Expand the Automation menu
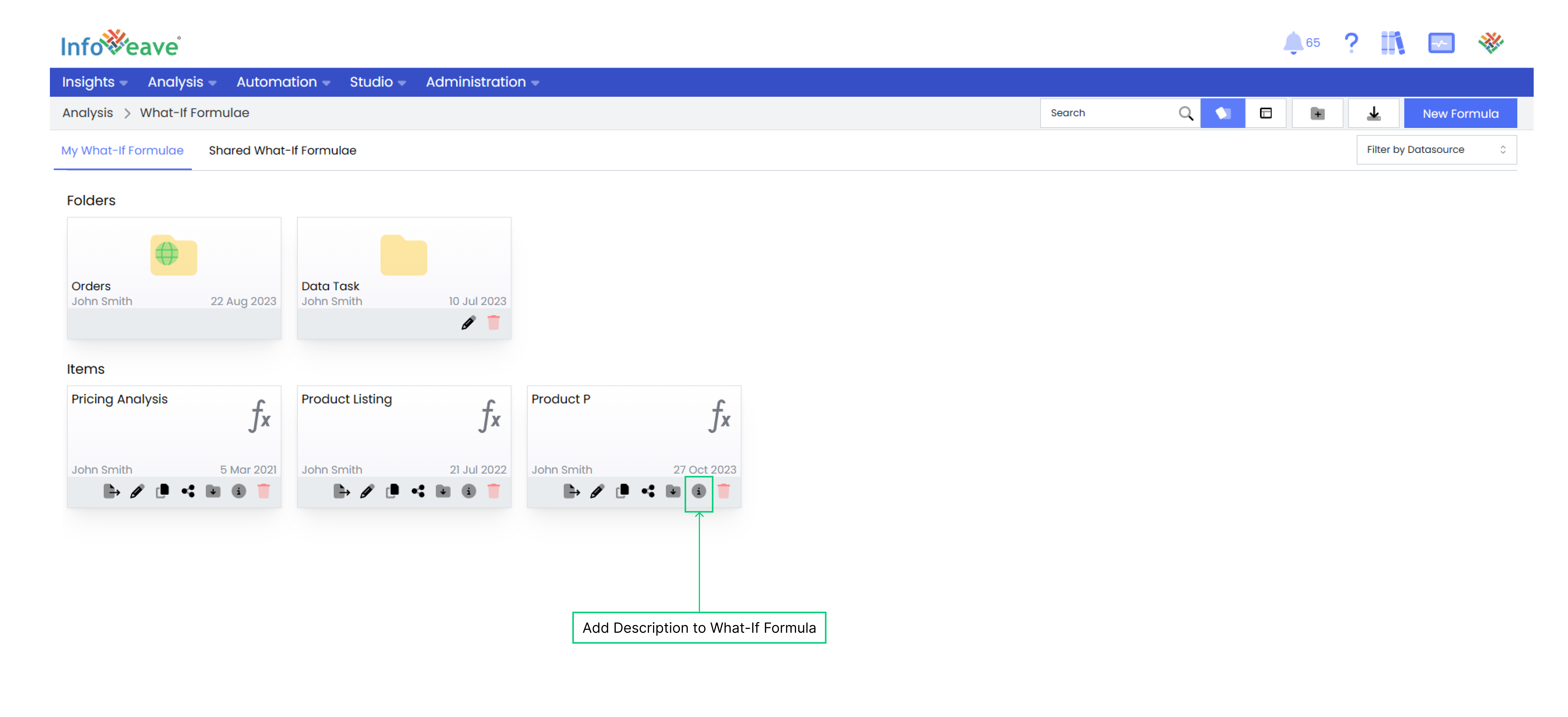The image size is (1568, 717). click(283, 82)
